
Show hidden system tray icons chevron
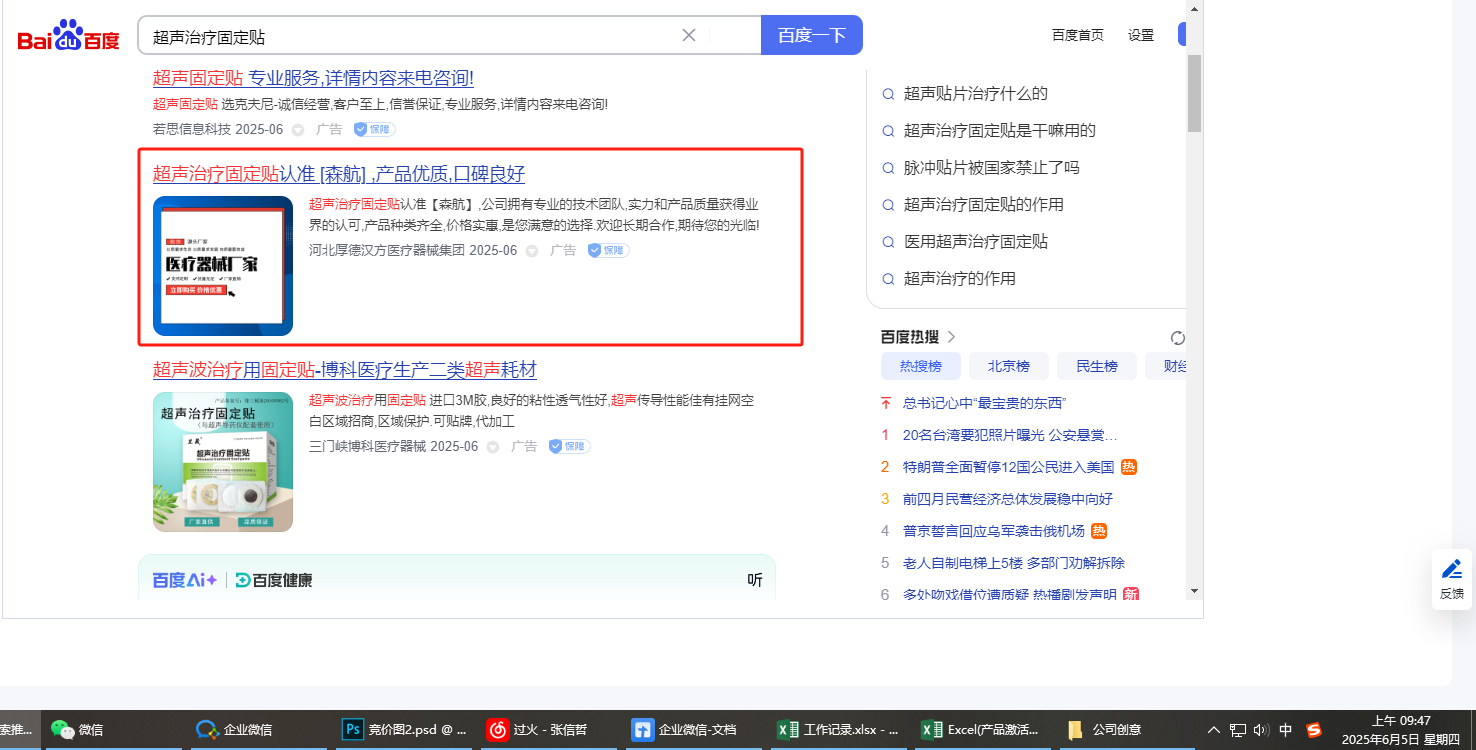pos(1214,729)
